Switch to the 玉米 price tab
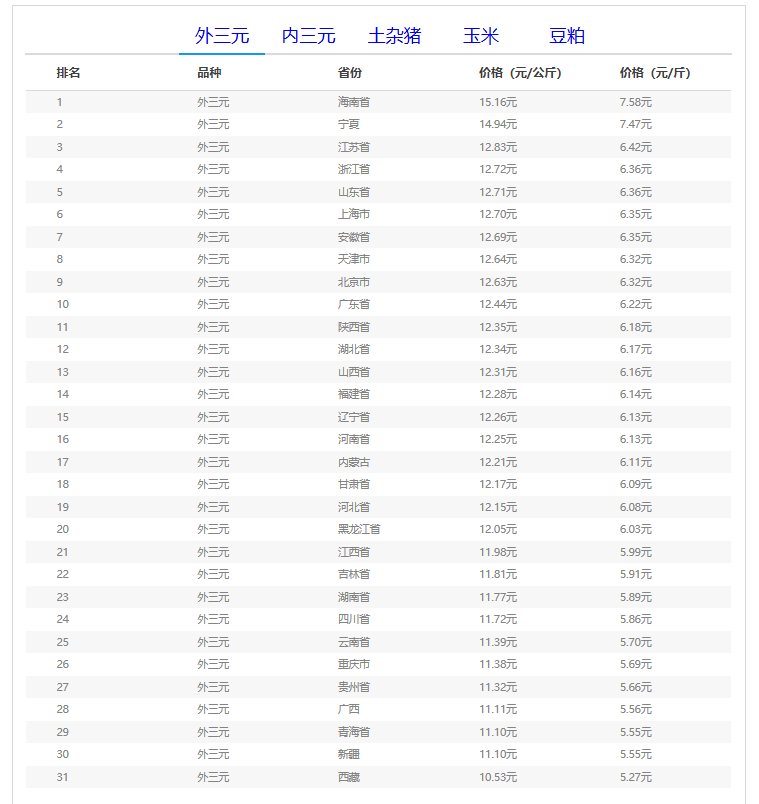Screen dimensions: 759x804 (480, 36)
